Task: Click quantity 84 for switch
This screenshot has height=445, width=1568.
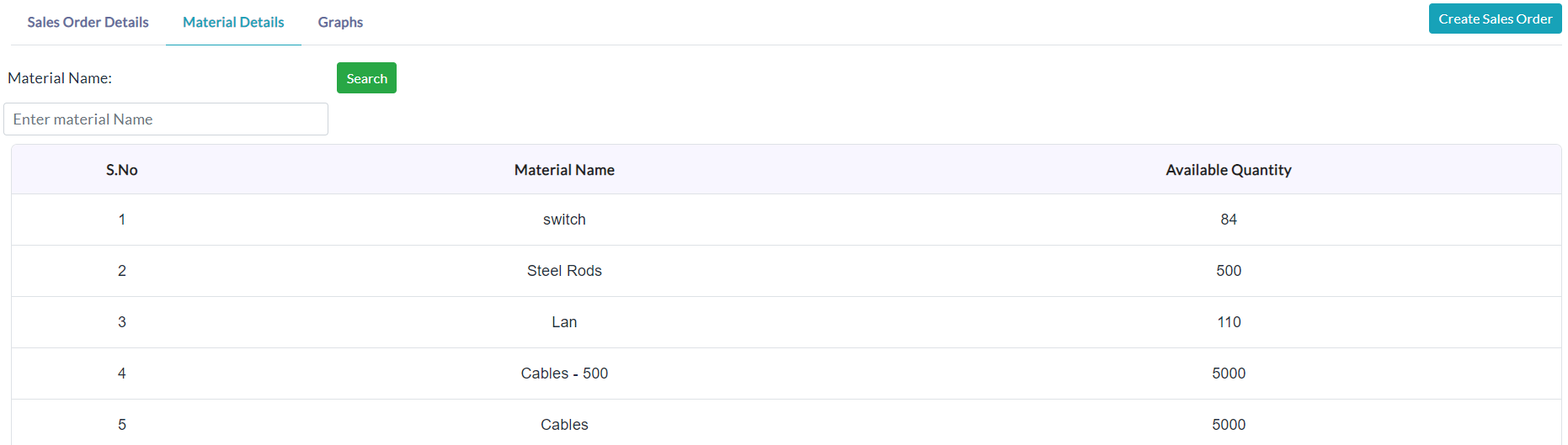Action: click(1229, 220)
